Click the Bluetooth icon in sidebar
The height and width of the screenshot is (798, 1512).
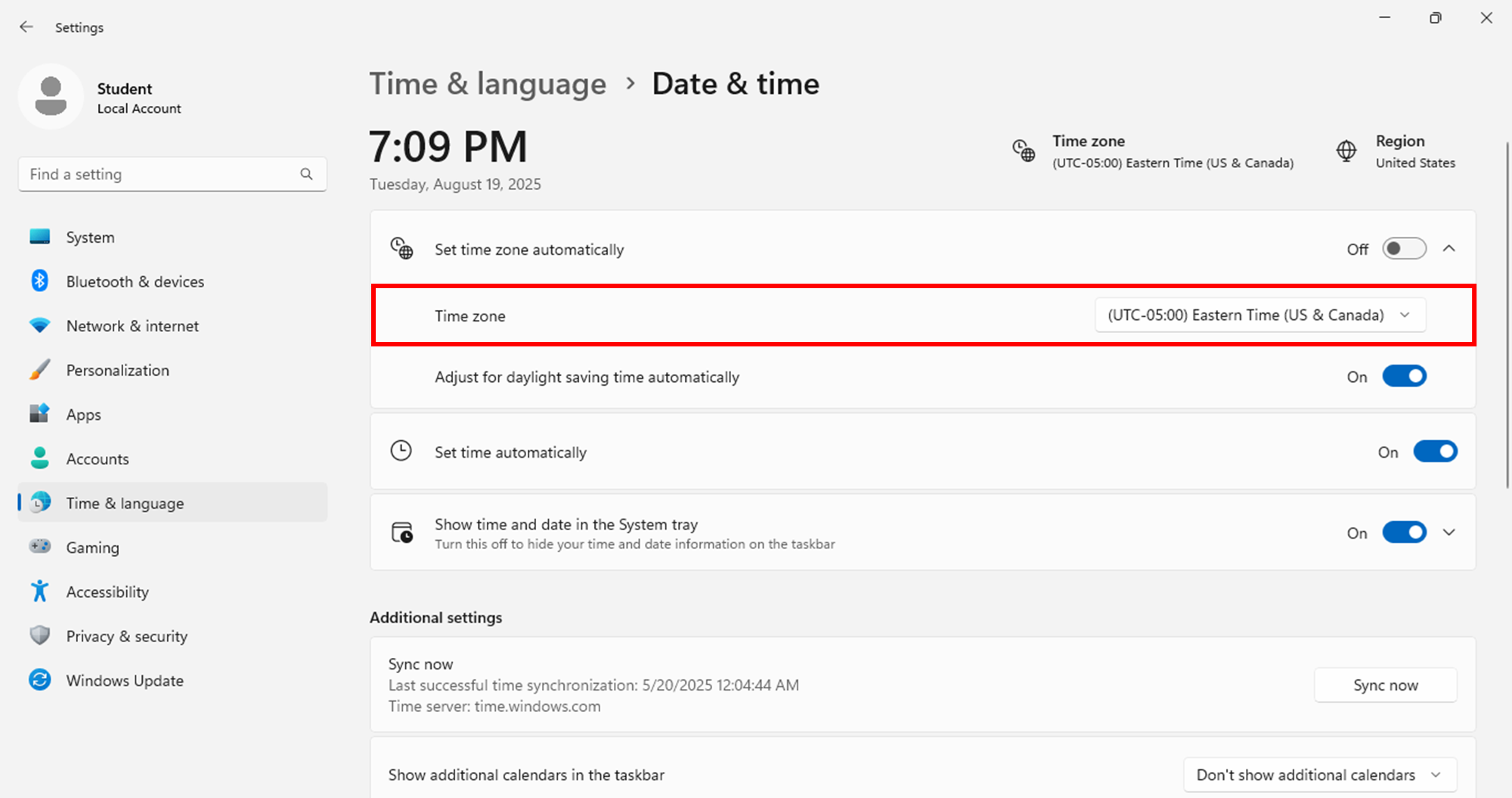click(39, 281)
